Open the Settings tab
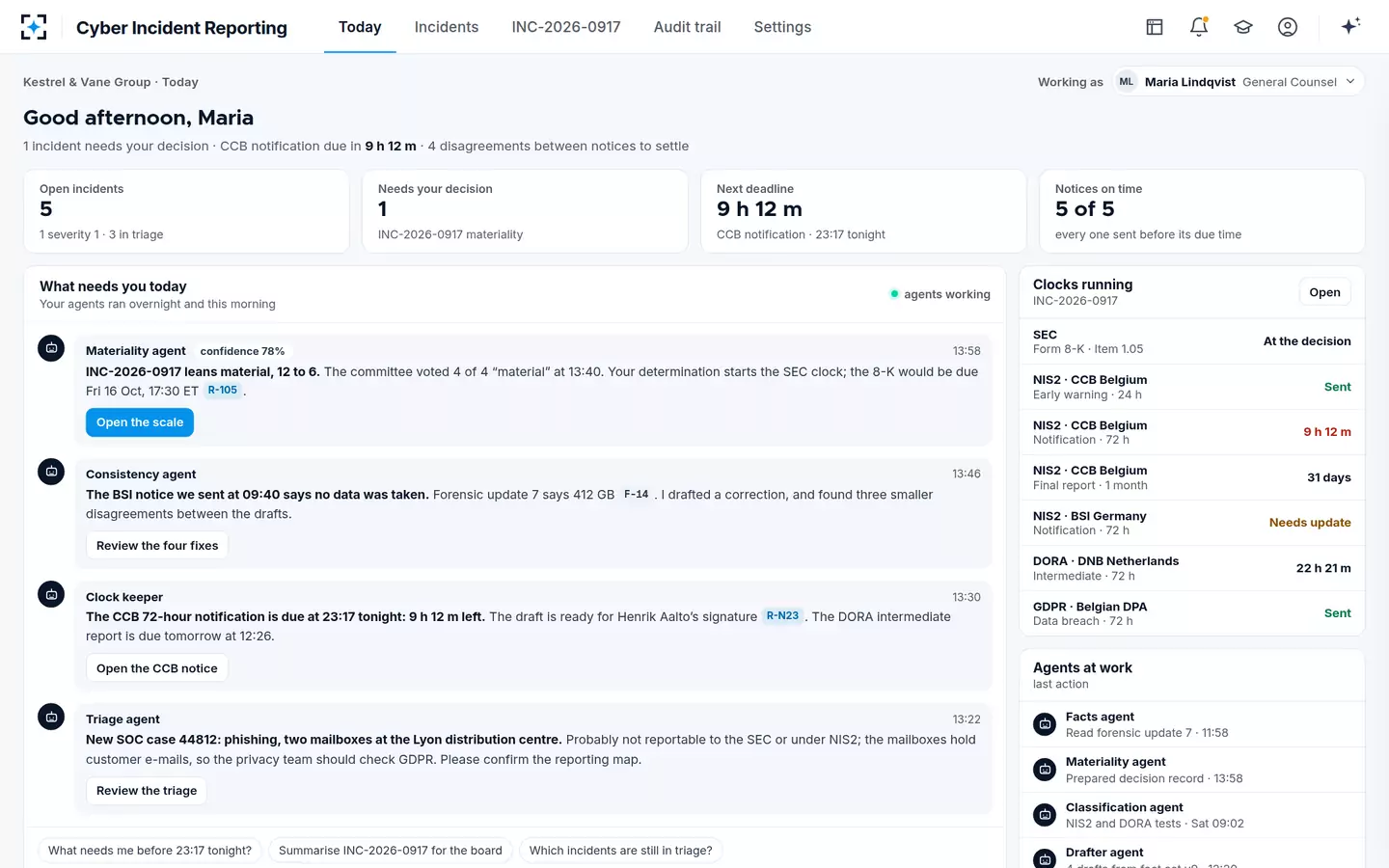 pos(782,27)
